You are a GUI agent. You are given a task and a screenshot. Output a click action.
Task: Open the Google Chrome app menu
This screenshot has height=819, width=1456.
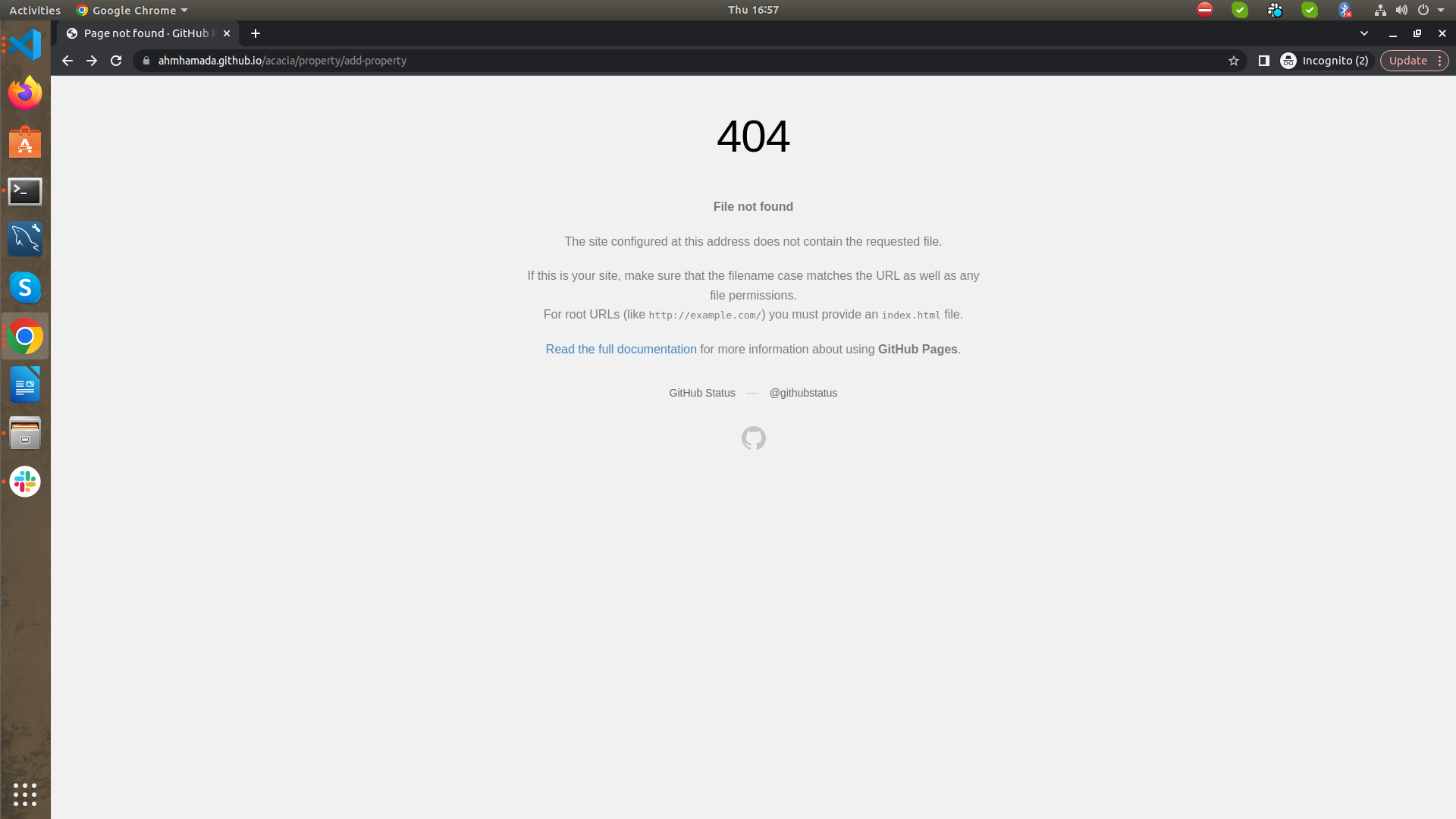(x=132, y=10)
